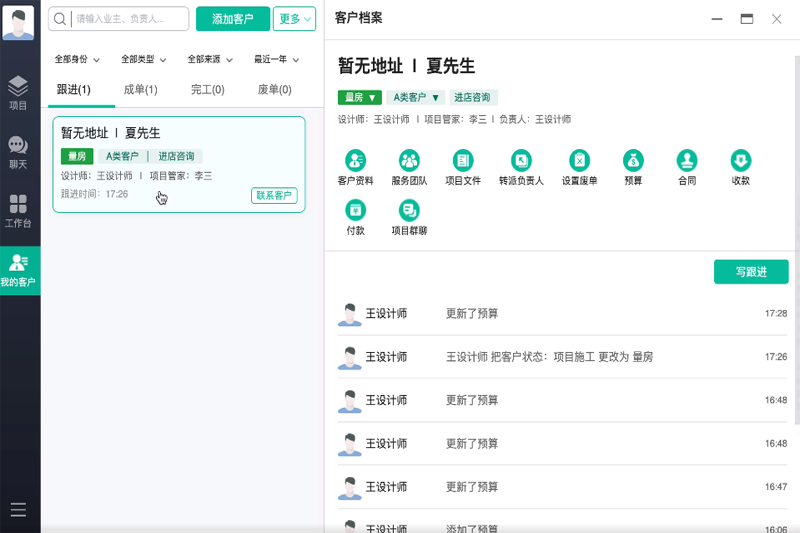Screen dimensions: 800x533
Task: Click the 转派负责人 icon
Action: click(x=521, y=160)
